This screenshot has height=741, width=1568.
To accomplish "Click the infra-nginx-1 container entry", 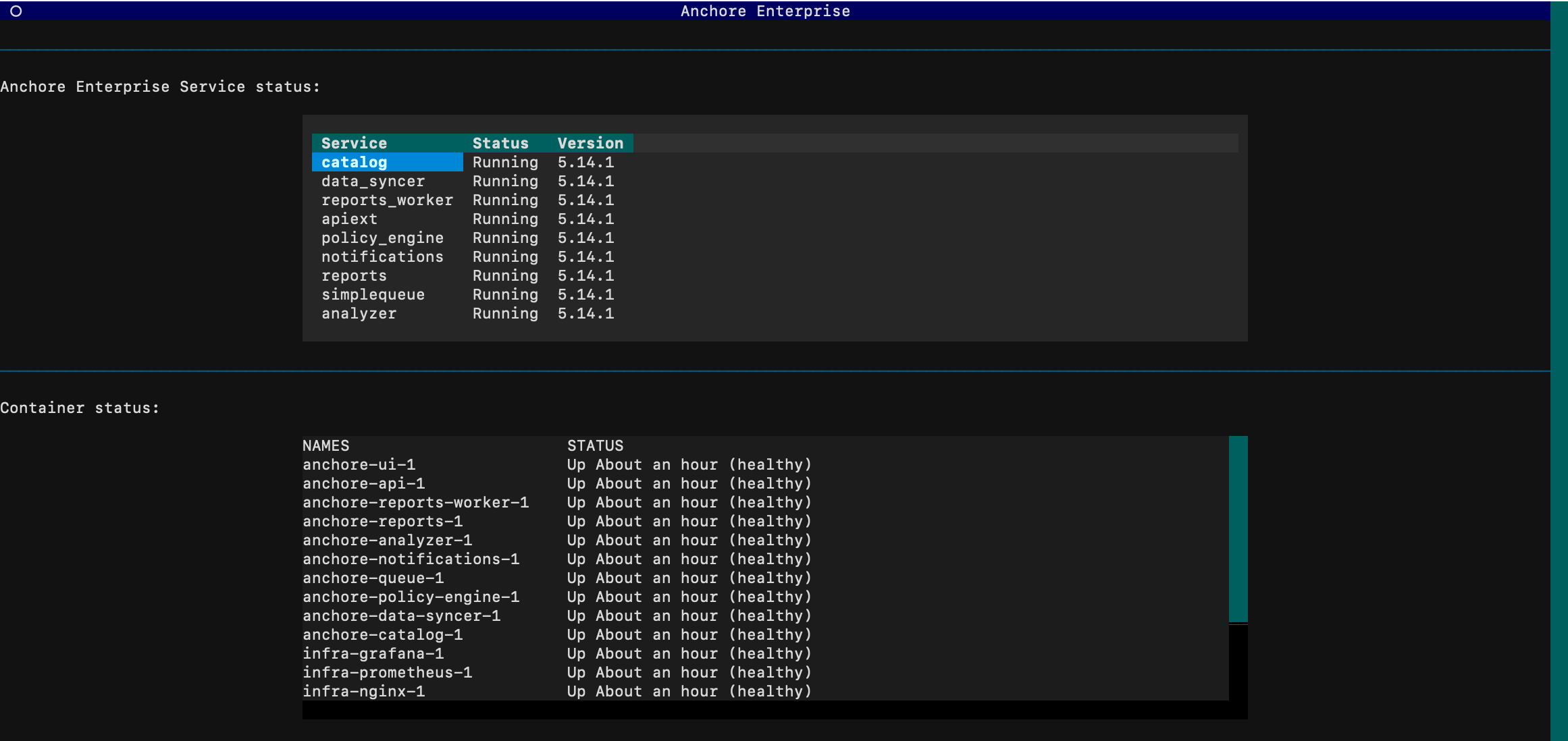I will pos(363,691).
